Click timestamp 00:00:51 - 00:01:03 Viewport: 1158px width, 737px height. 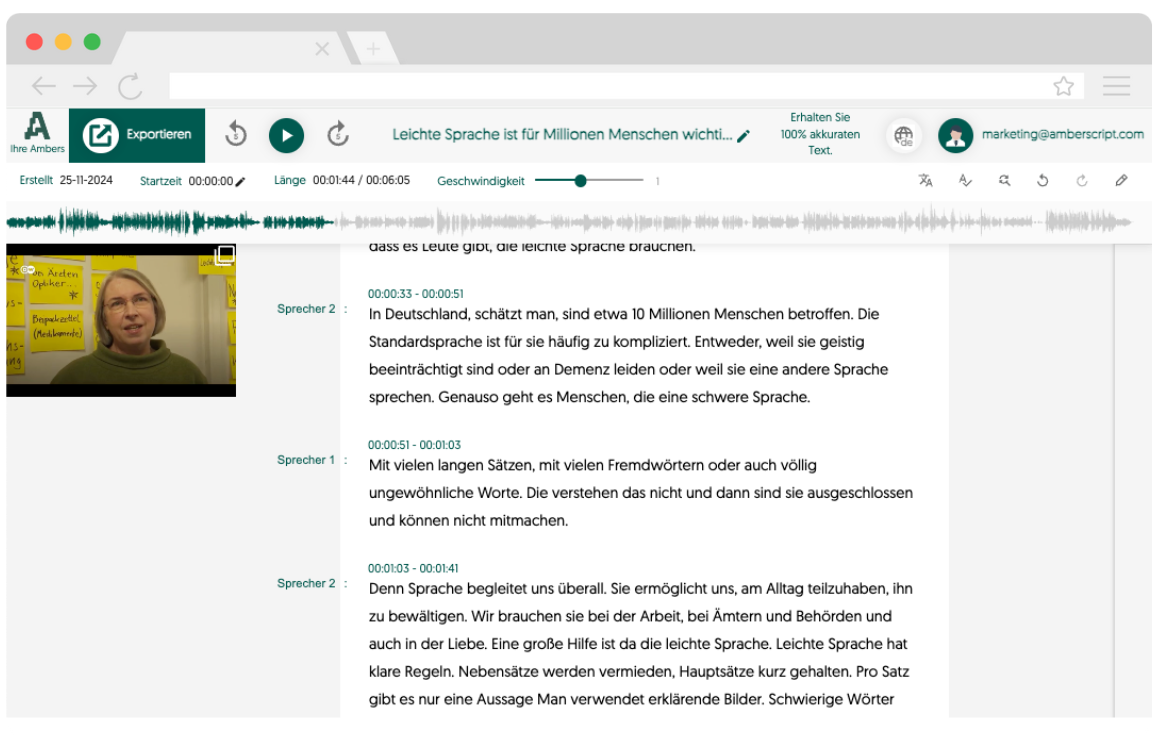click(x=414, y=445)
